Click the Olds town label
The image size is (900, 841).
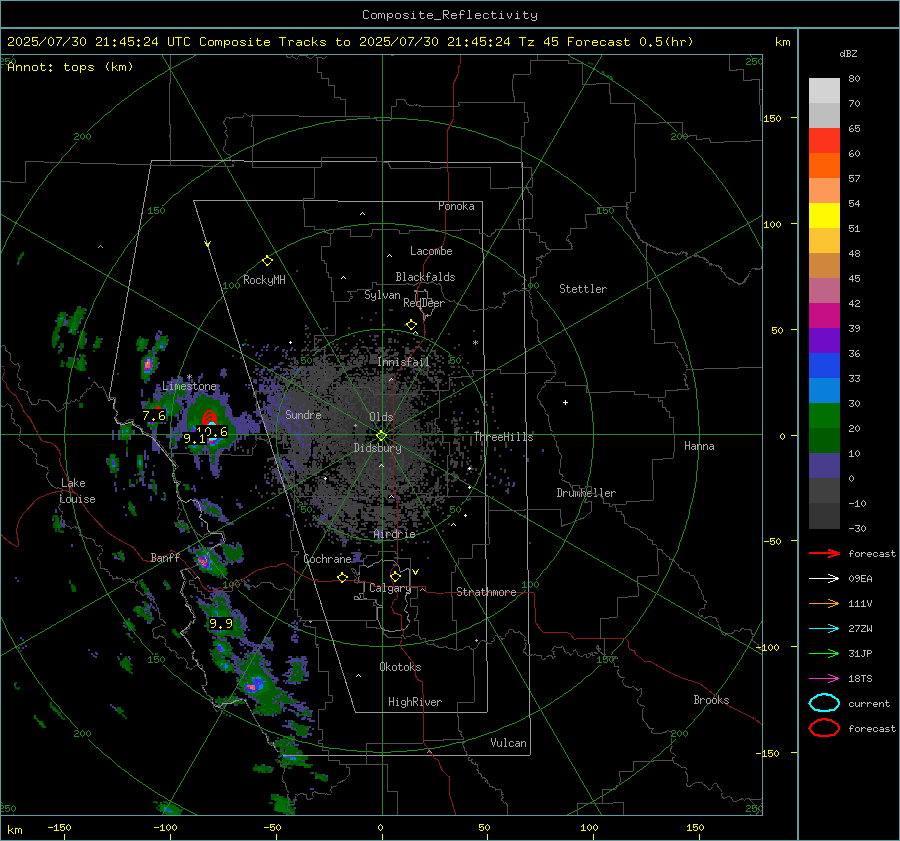pos(381,417)
